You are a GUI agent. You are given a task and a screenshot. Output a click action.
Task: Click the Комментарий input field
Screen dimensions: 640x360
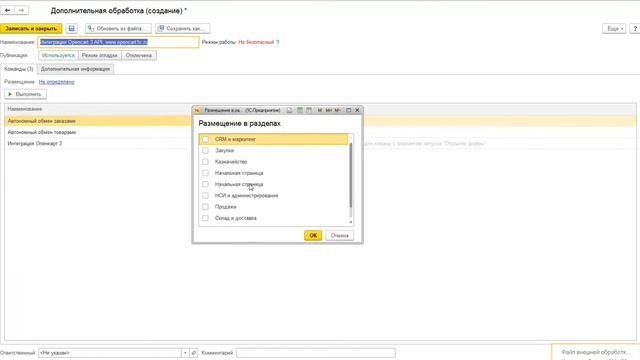click(316, 353)
